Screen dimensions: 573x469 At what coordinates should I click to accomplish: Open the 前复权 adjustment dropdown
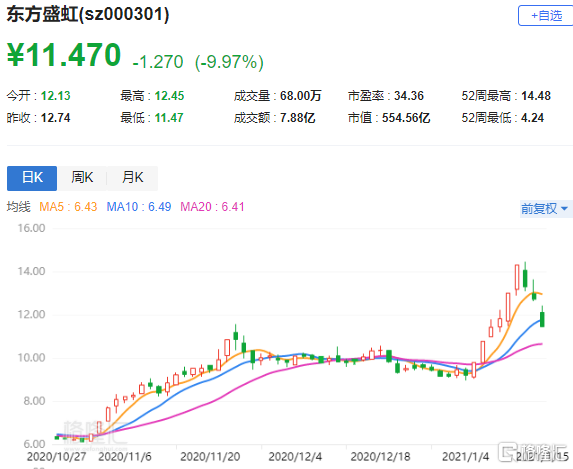tap(546, 209)
